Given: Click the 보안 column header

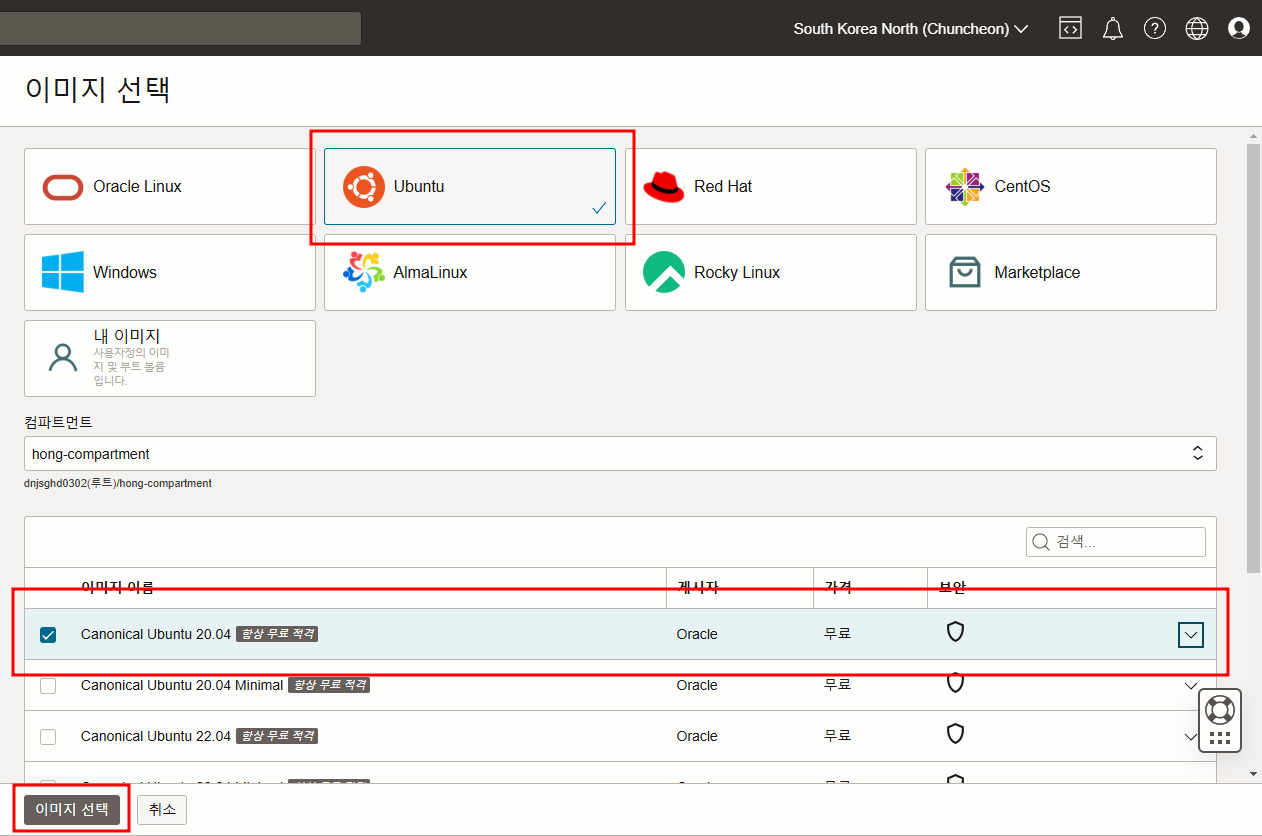Looking at the screenshot, I should pos(952,587).
